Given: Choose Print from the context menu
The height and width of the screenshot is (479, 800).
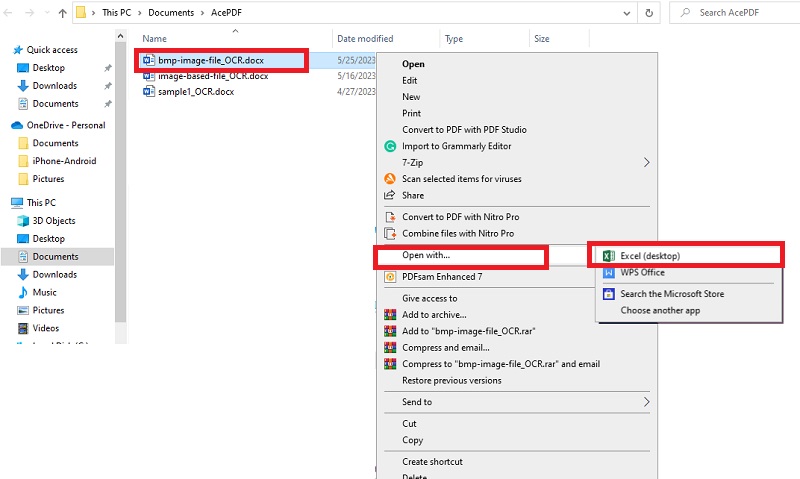Looking at the screenshot, I should tap(411, 113).
